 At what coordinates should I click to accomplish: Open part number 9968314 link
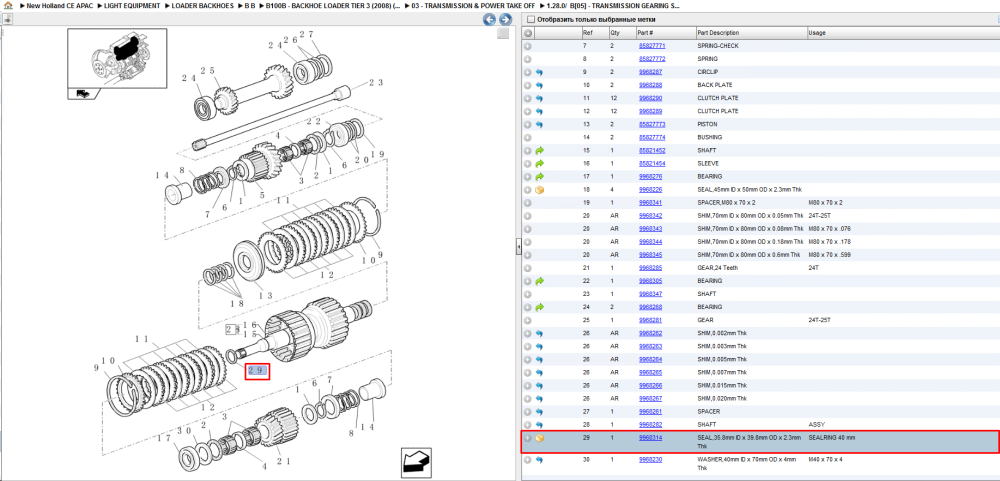pos(651,438)
